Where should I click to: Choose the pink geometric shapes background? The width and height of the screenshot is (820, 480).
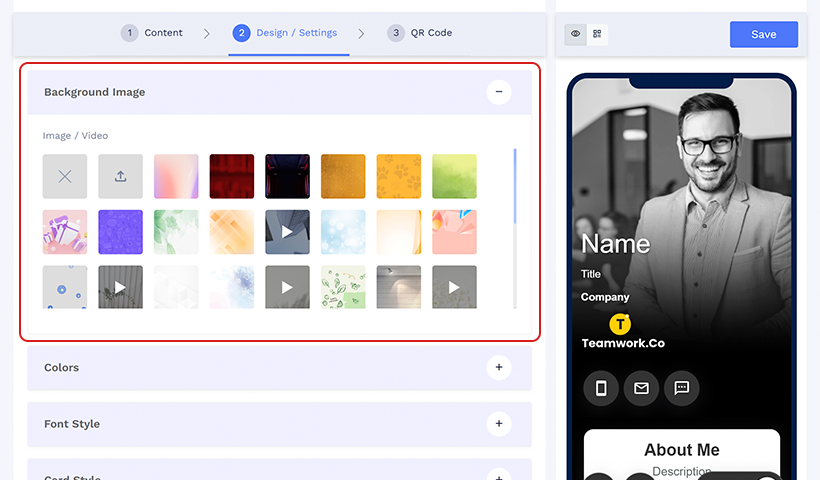coord(454,232)
